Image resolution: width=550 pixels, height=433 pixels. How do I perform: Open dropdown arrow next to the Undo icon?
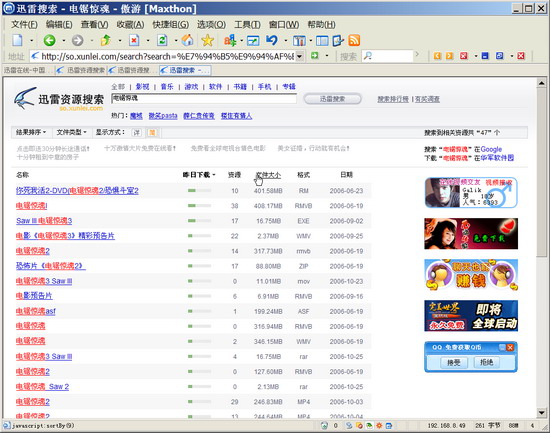click(286, 41)
